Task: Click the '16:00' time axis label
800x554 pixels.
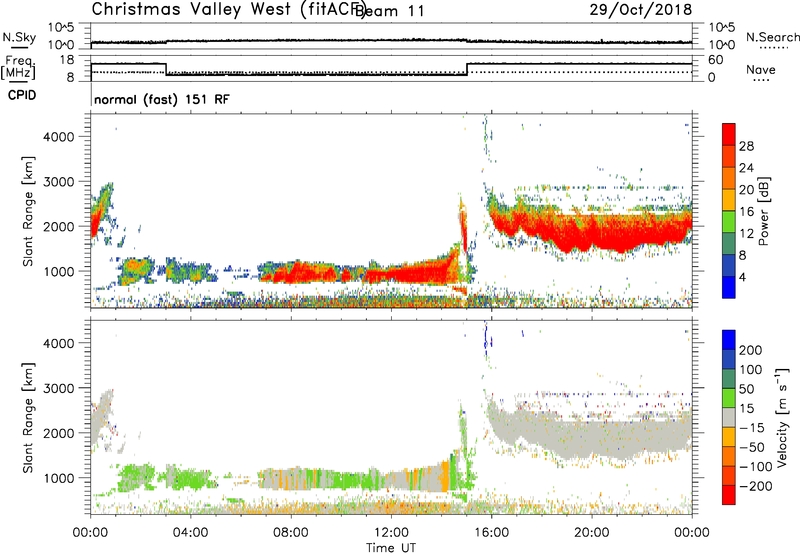Action: 491,533
